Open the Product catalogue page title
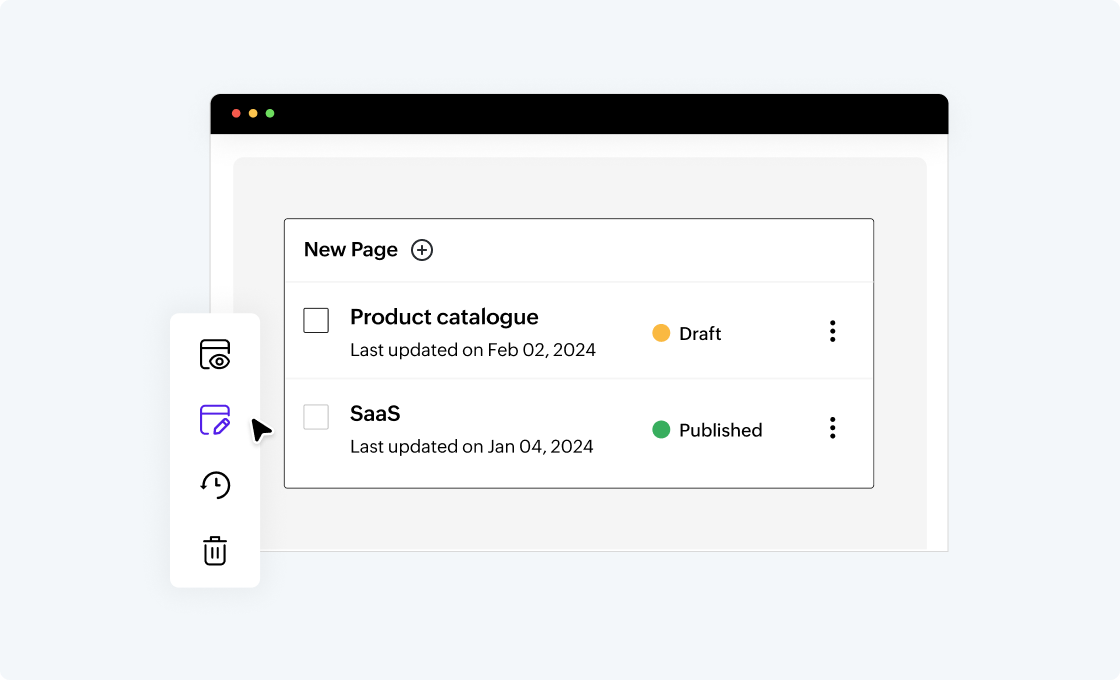Viewport: 1120px width, 680px height. point(444,317)
